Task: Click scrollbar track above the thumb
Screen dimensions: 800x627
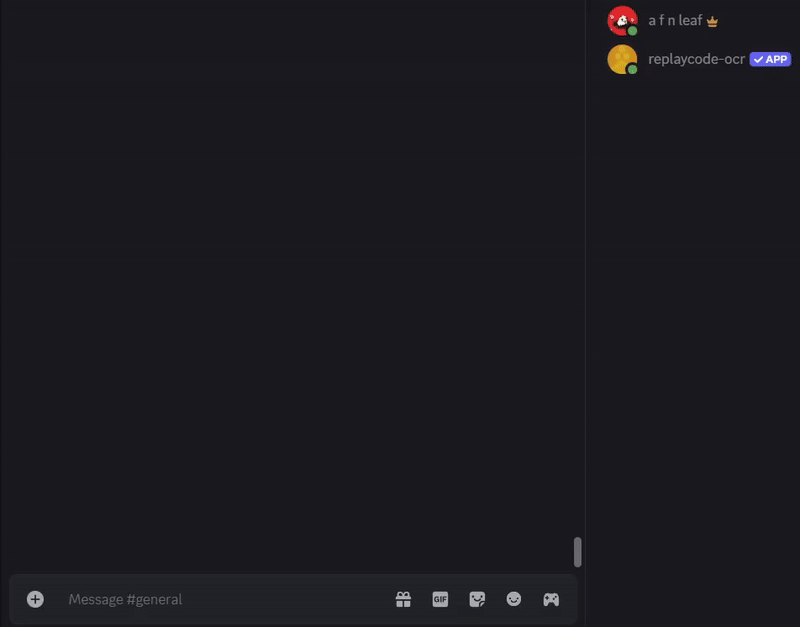Action: coord(578,265)
